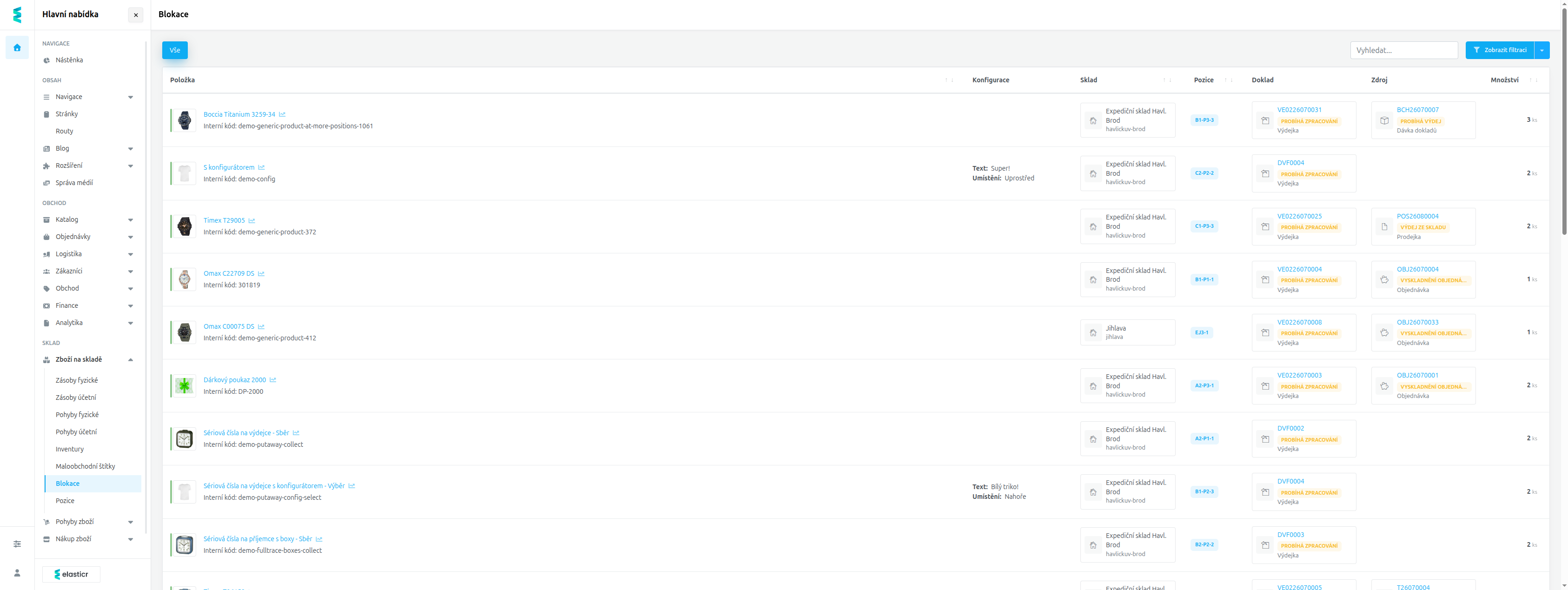Click the home icon in left rail

pos(17,47)
